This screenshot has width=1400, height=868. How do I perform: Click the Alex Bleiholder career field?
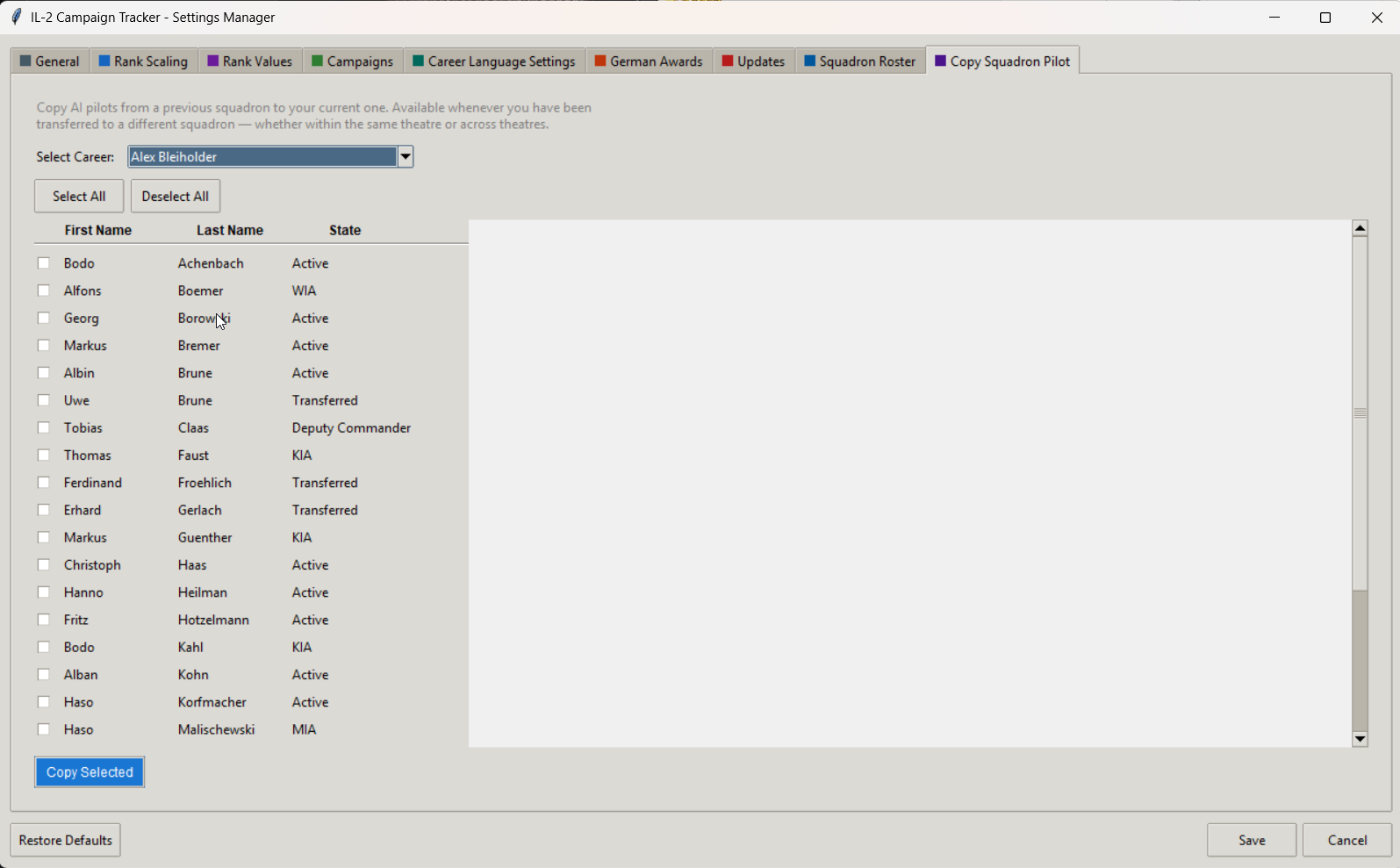click(x=262, y=157)
